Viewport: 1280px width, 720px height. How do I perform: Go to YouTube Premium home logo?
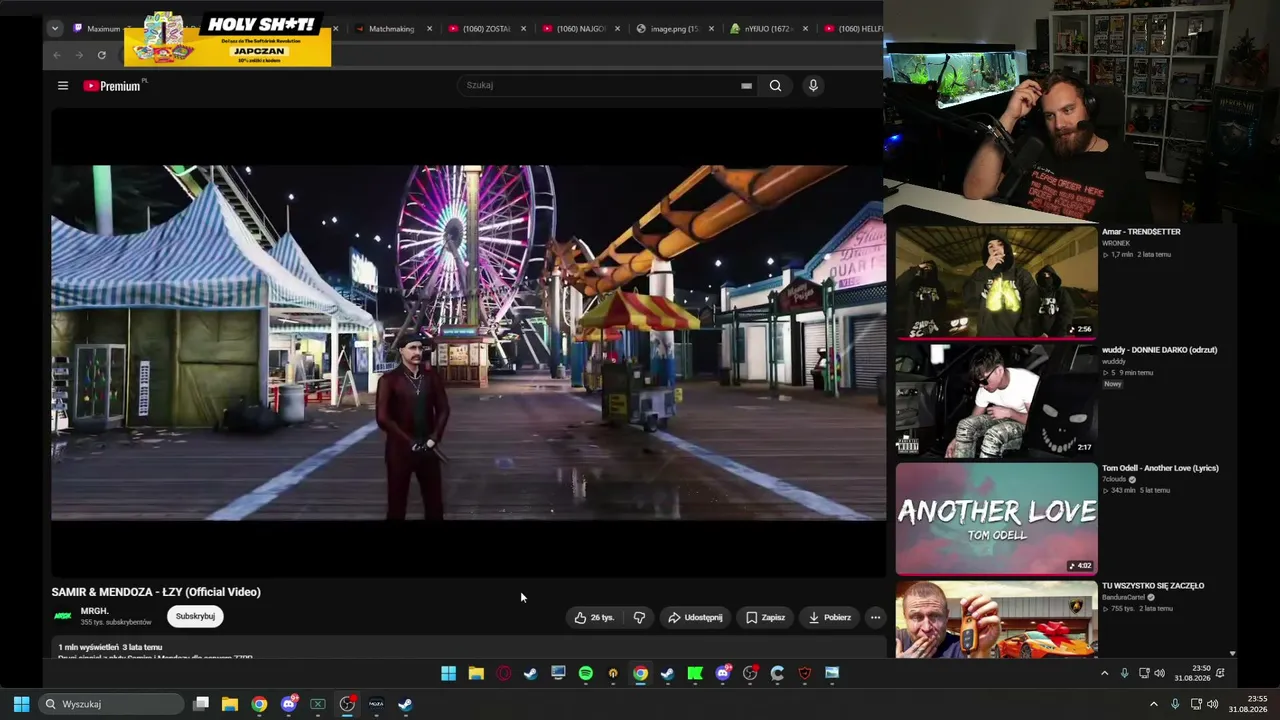click(114, 86)
